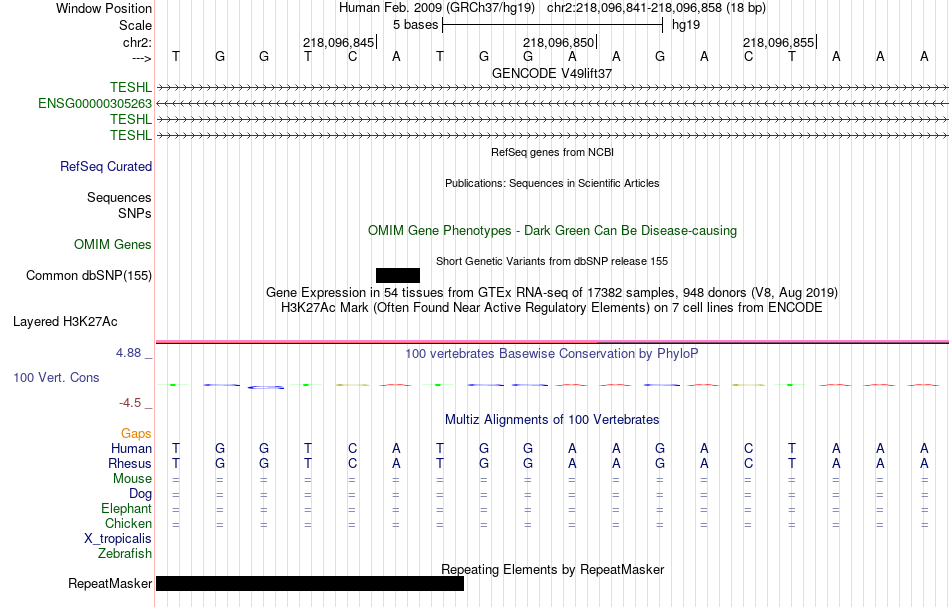
Task: Click the Elephant species alignment label
Action: coord(127,509)
